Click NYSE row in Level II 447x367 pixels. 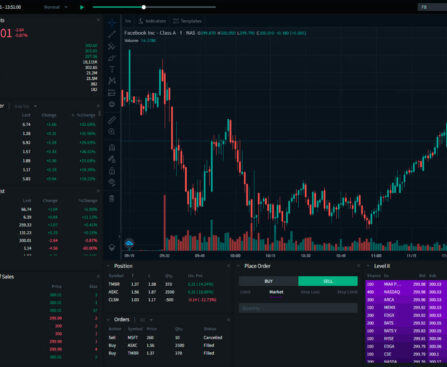(406, 339)
